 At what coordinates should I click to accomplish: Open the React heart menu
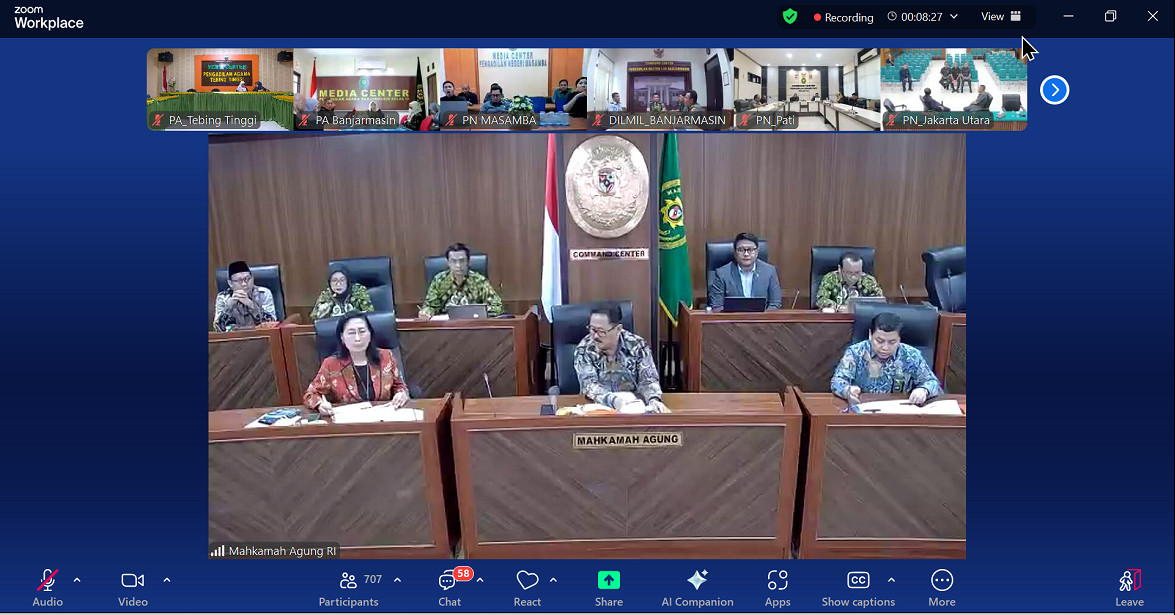click(528, 588)
